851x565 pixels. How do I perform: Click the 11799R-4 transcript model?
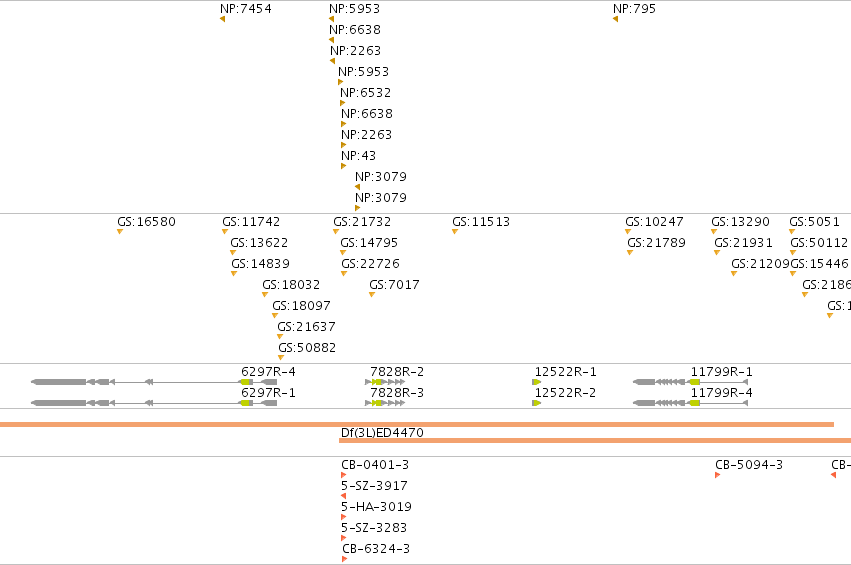[x=691, y=403]
